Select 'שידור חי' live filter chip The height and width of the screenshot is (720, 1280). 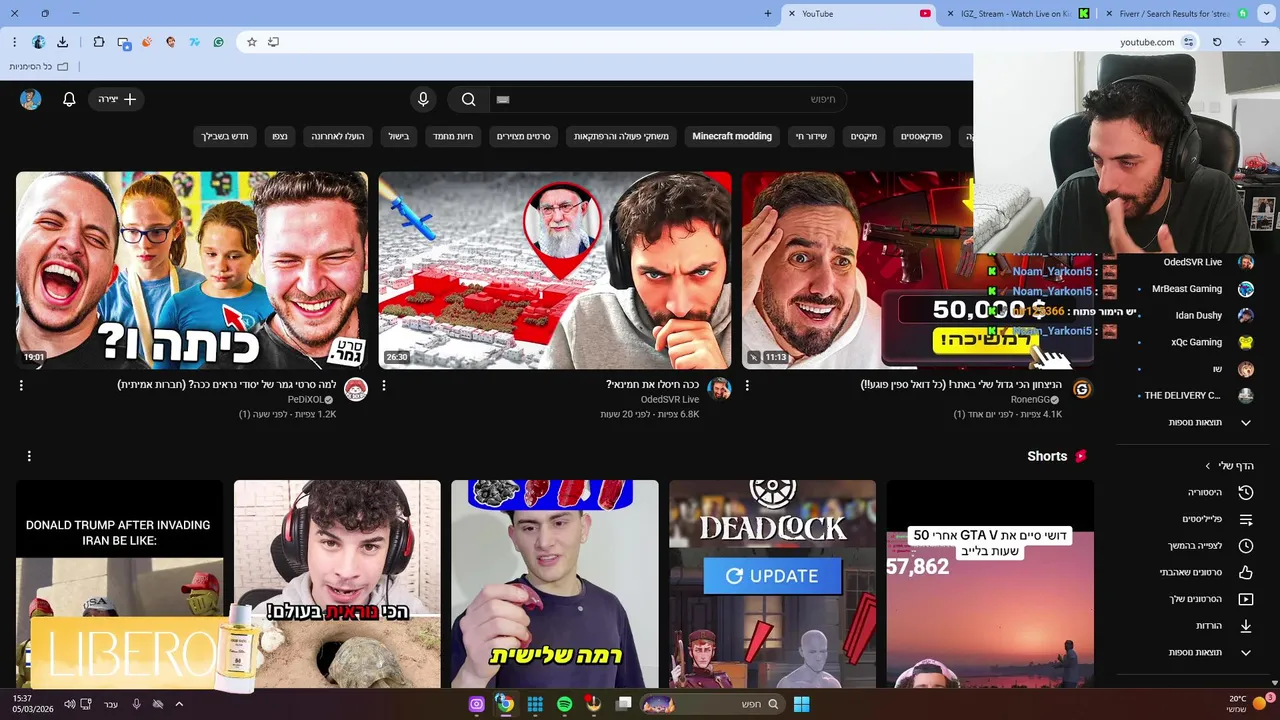tap(811, 136)
